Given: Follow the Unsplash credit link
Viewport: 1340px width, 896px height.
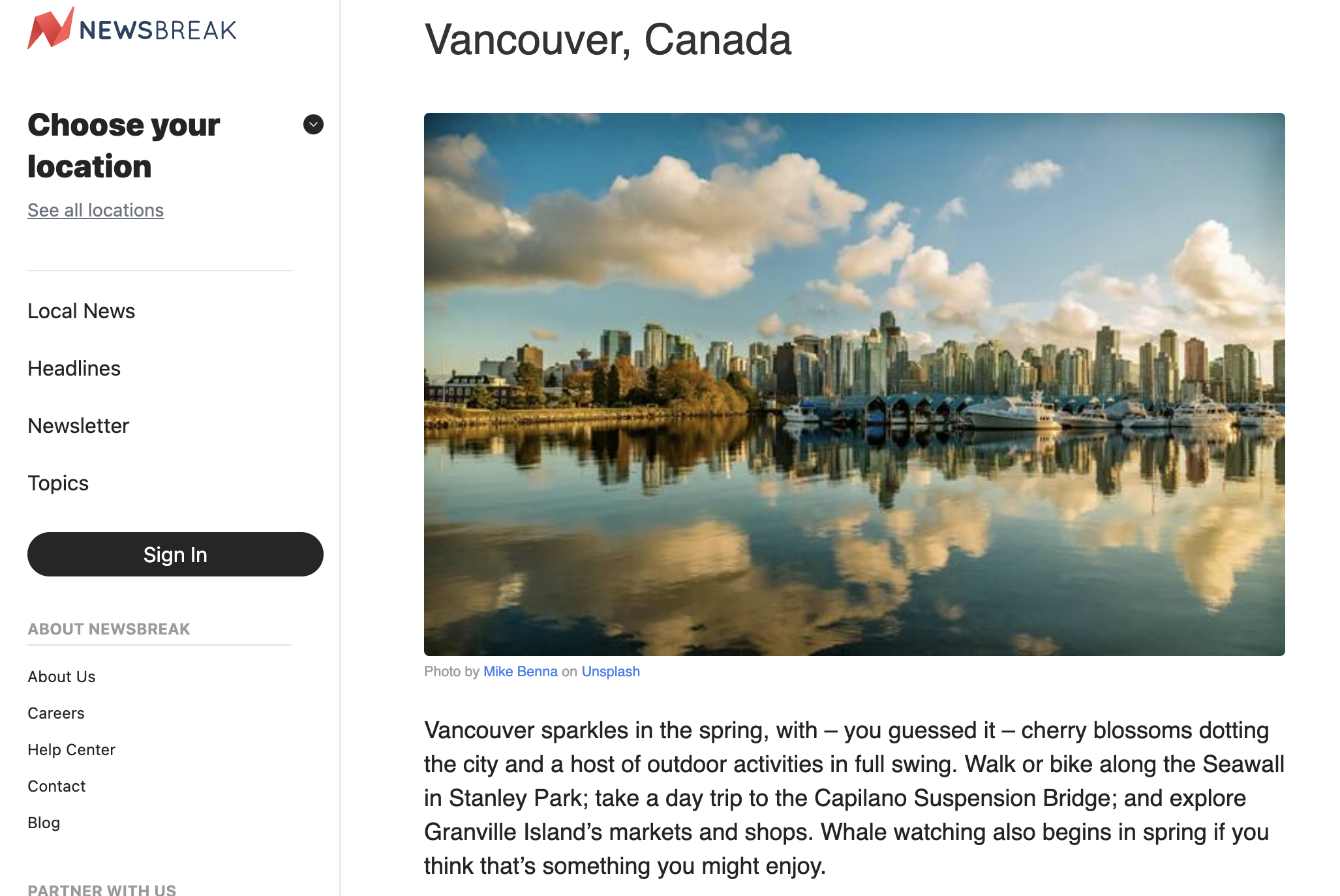Looking at the screenshot, I should [610, 672].
